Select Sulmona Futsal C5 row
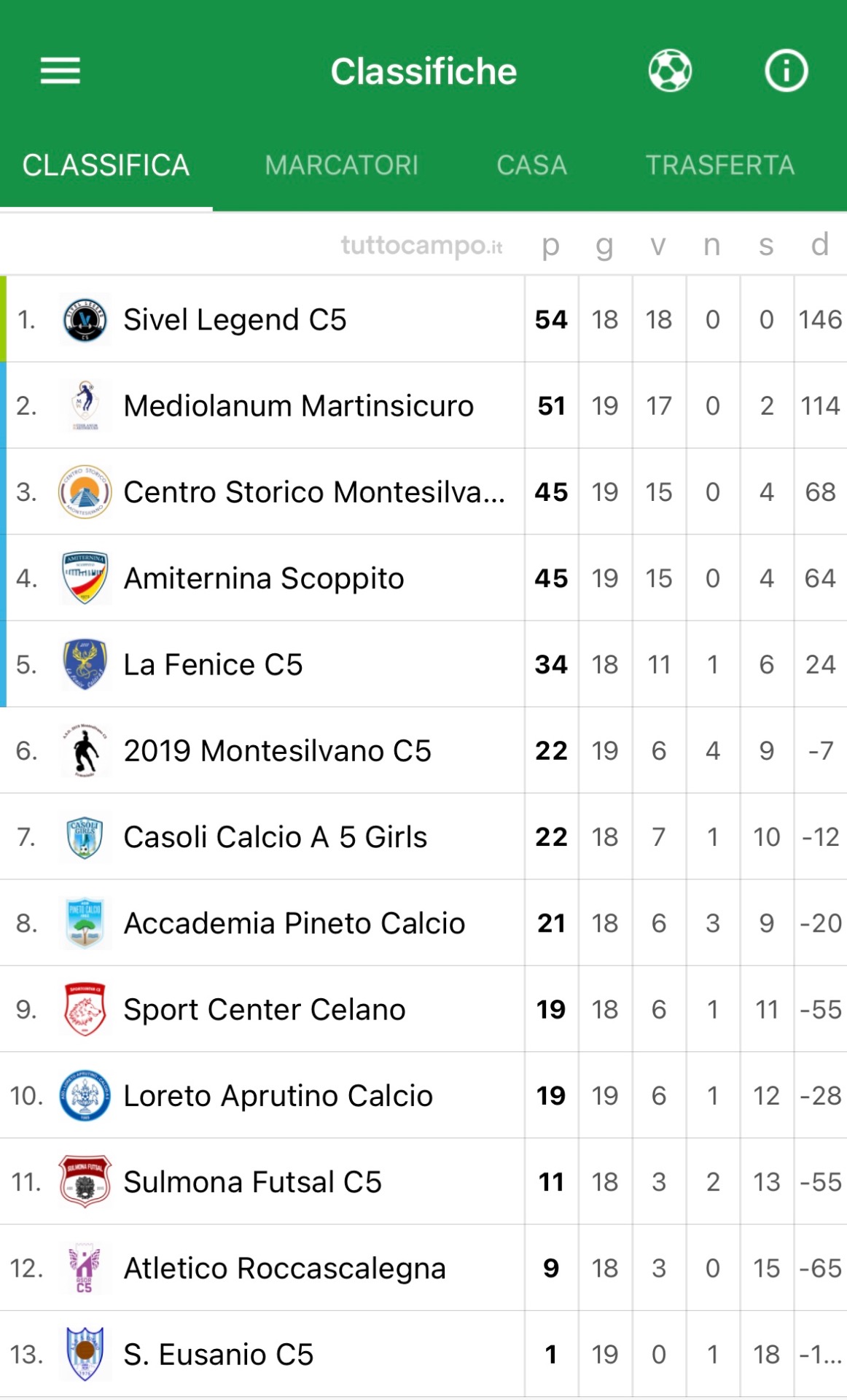 (252, 1182)
